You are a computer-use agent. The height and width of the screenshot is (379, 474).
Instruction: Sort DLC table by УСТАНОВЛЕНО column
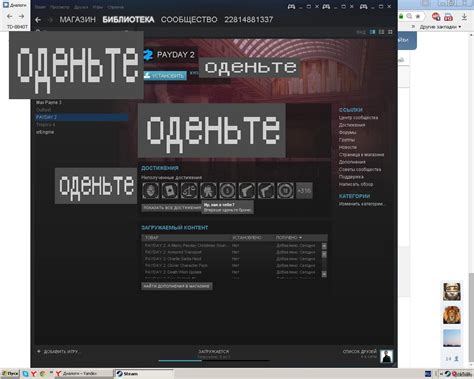pyautogui.click(x=247, y=238)
